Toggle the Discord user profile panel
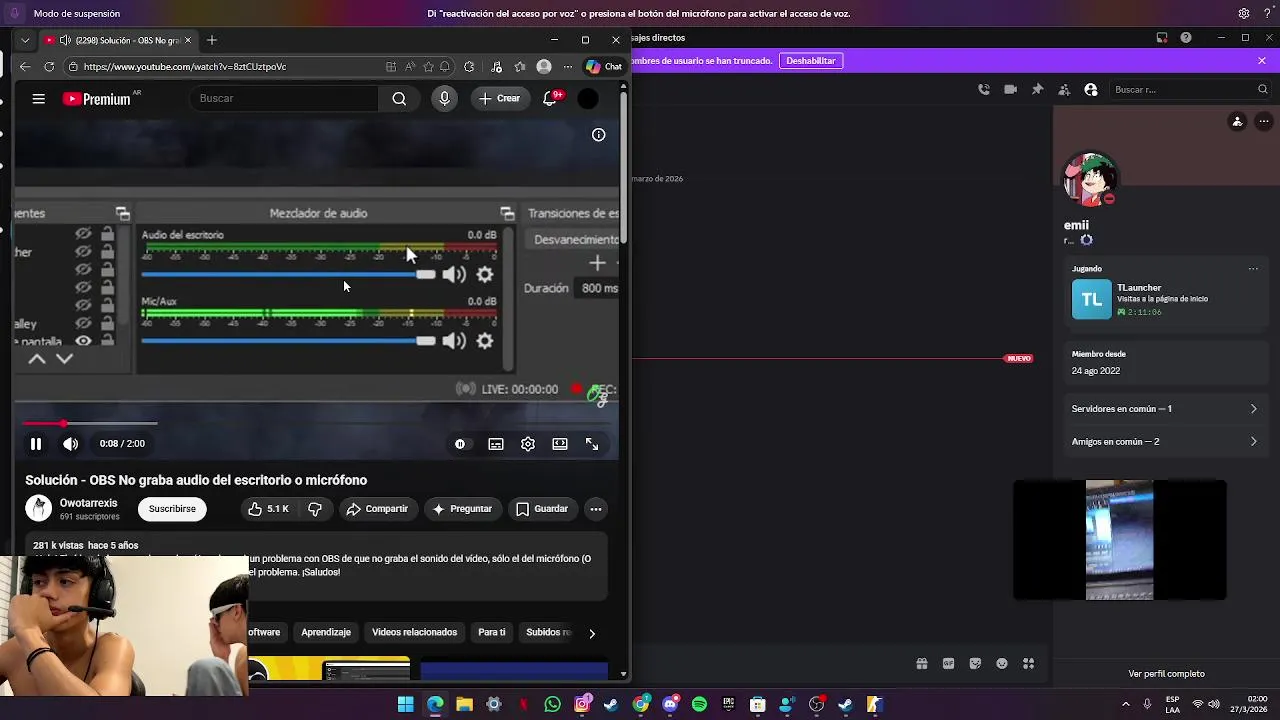This screenshot has height=720, width=1280. tap(1091, 89)
